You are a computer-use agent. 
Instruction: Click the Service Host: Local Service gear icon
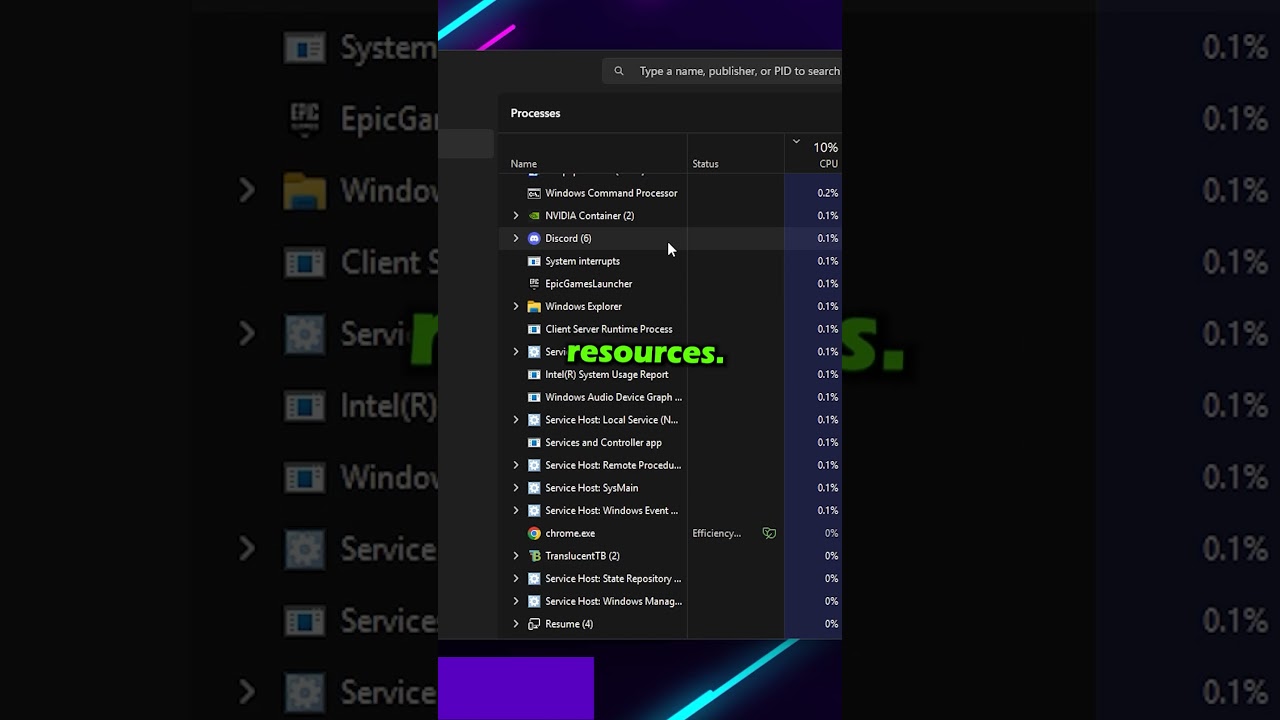[534, 420]
